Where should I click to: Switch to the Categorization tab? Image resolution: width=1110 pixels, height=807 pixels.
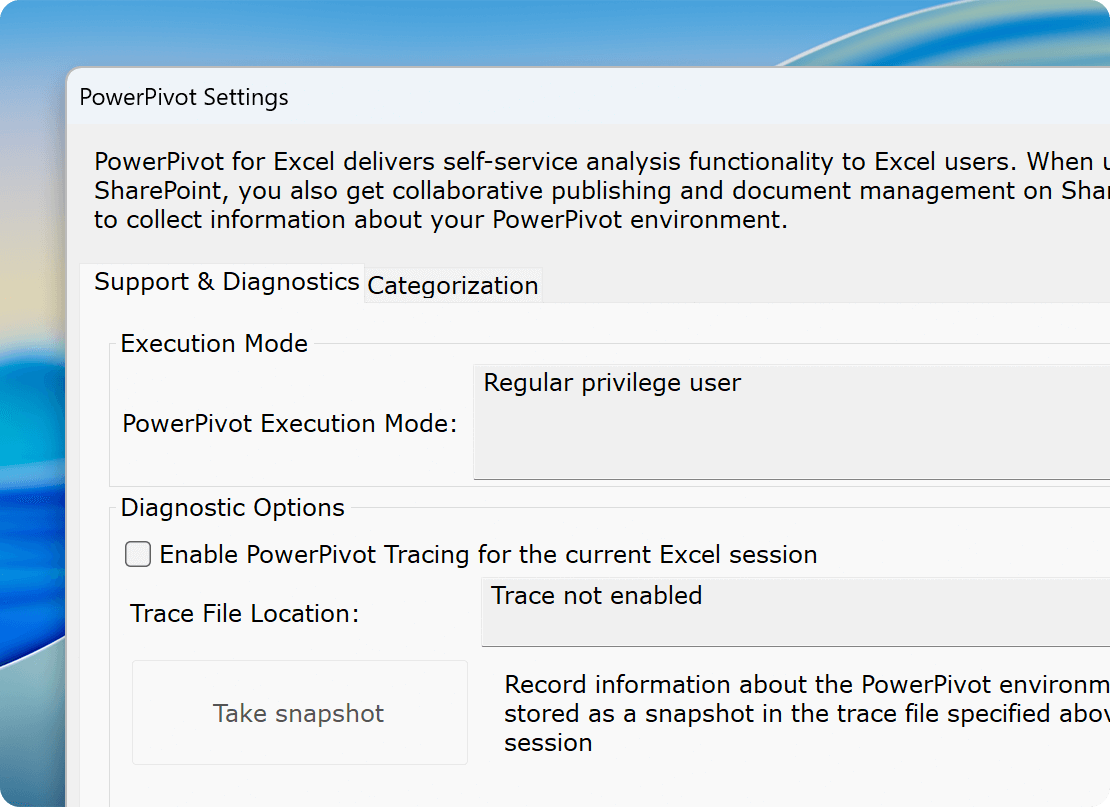click(x=452, y=286)
